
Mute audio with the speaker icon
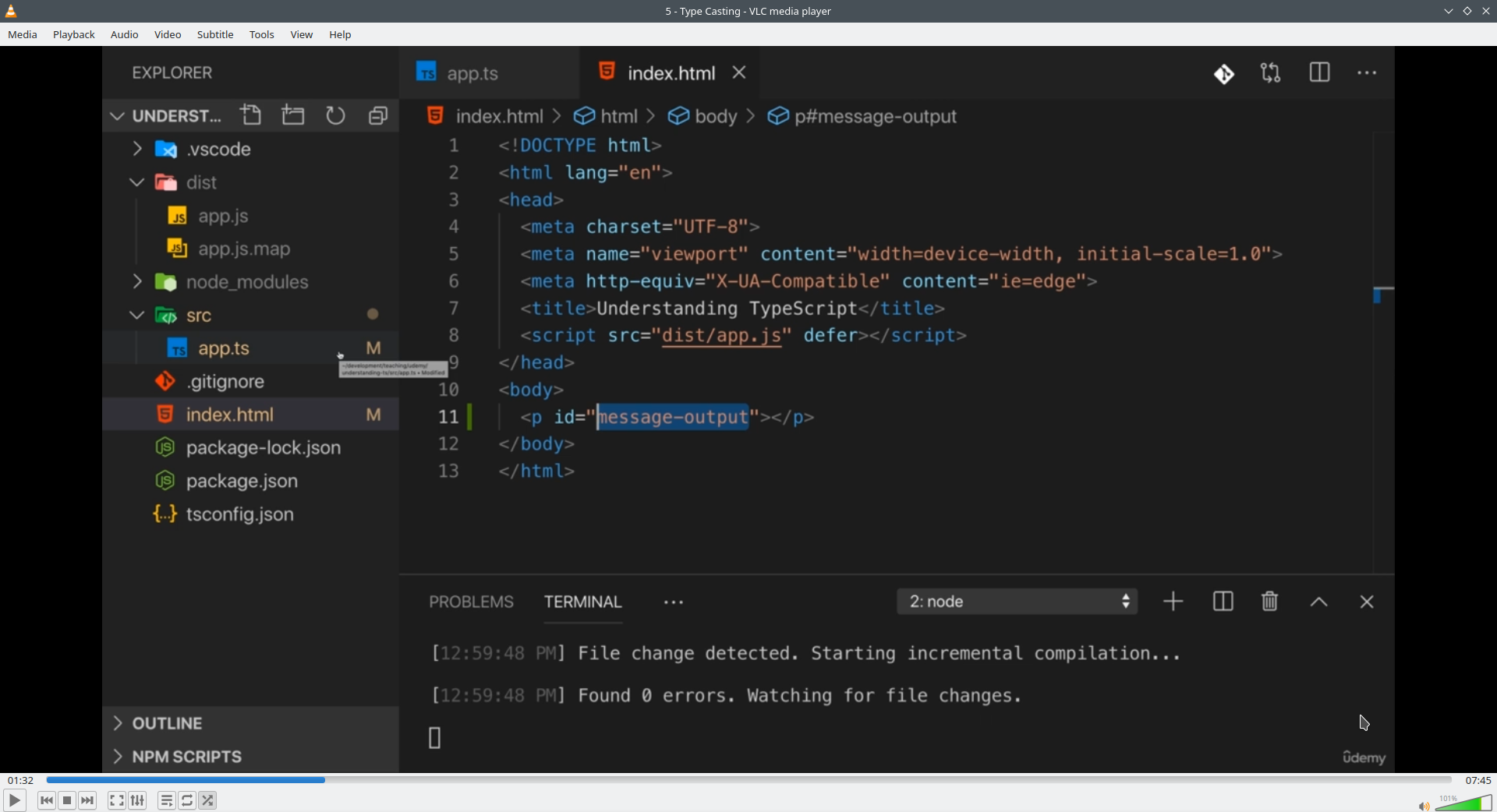[1424, 806]
